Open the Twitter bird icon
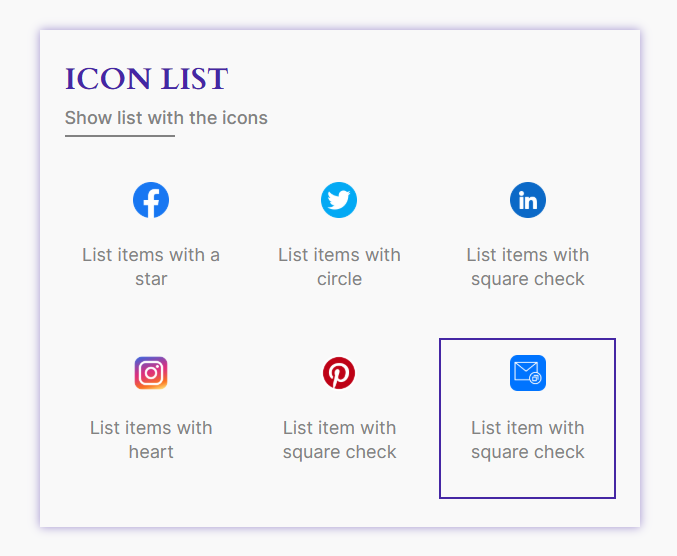Image resolution: width=677 pixels, height=556 pixels. (x=339, y=200)
